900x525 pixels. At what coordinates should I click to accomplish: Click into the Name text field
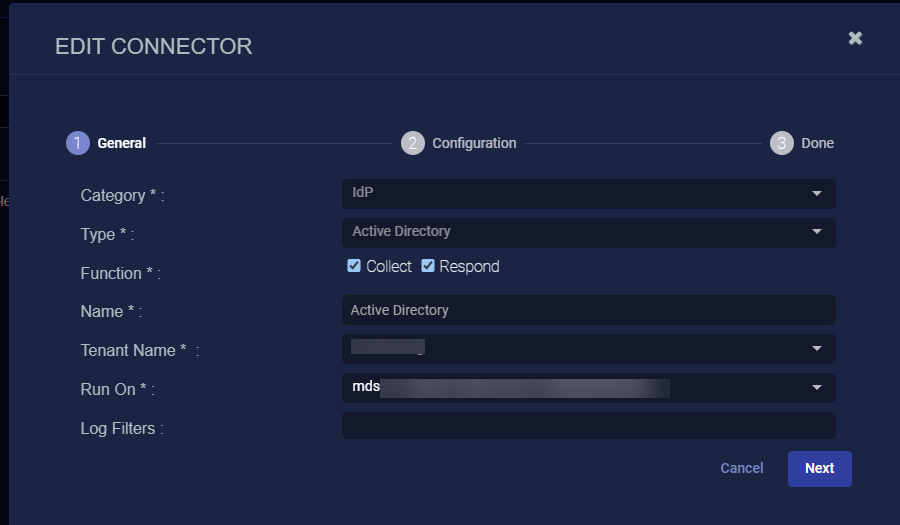[588, 310]
